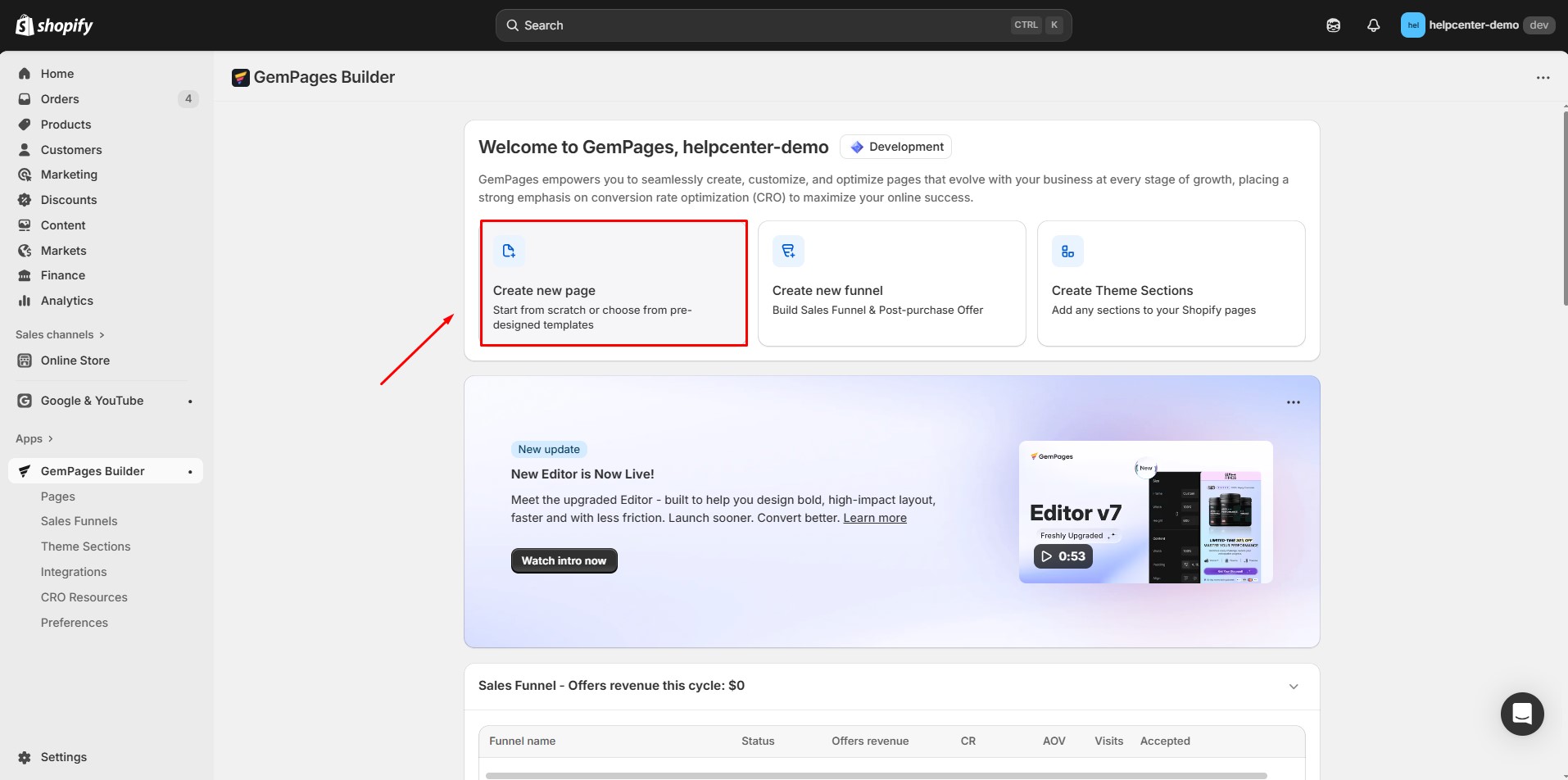Open the GemPages Builder options menu
The image size is (1568, 780).
click(x=1543, y=77)
